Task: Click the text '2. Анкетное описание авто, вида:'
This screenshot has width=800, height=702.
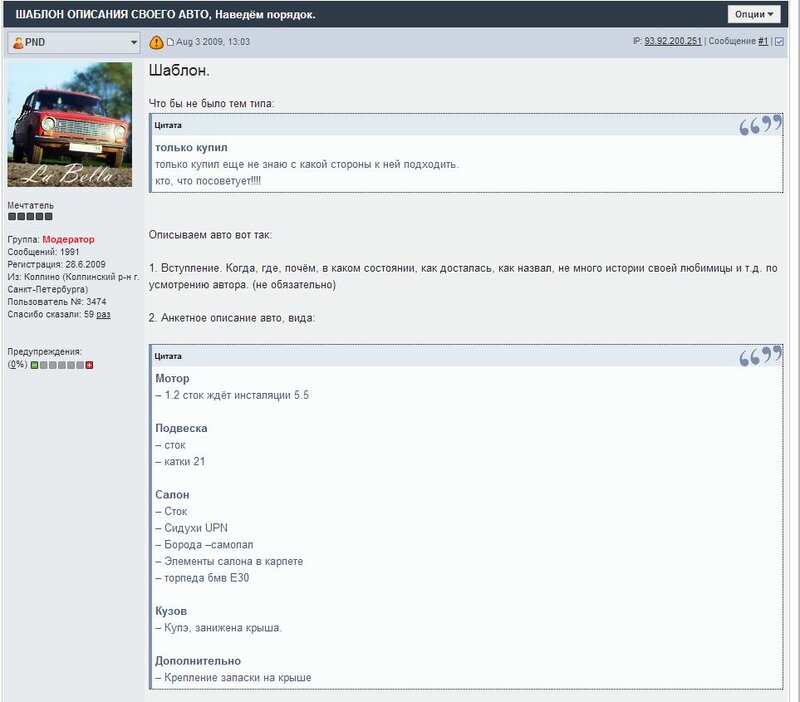Action: click(232, 318)
